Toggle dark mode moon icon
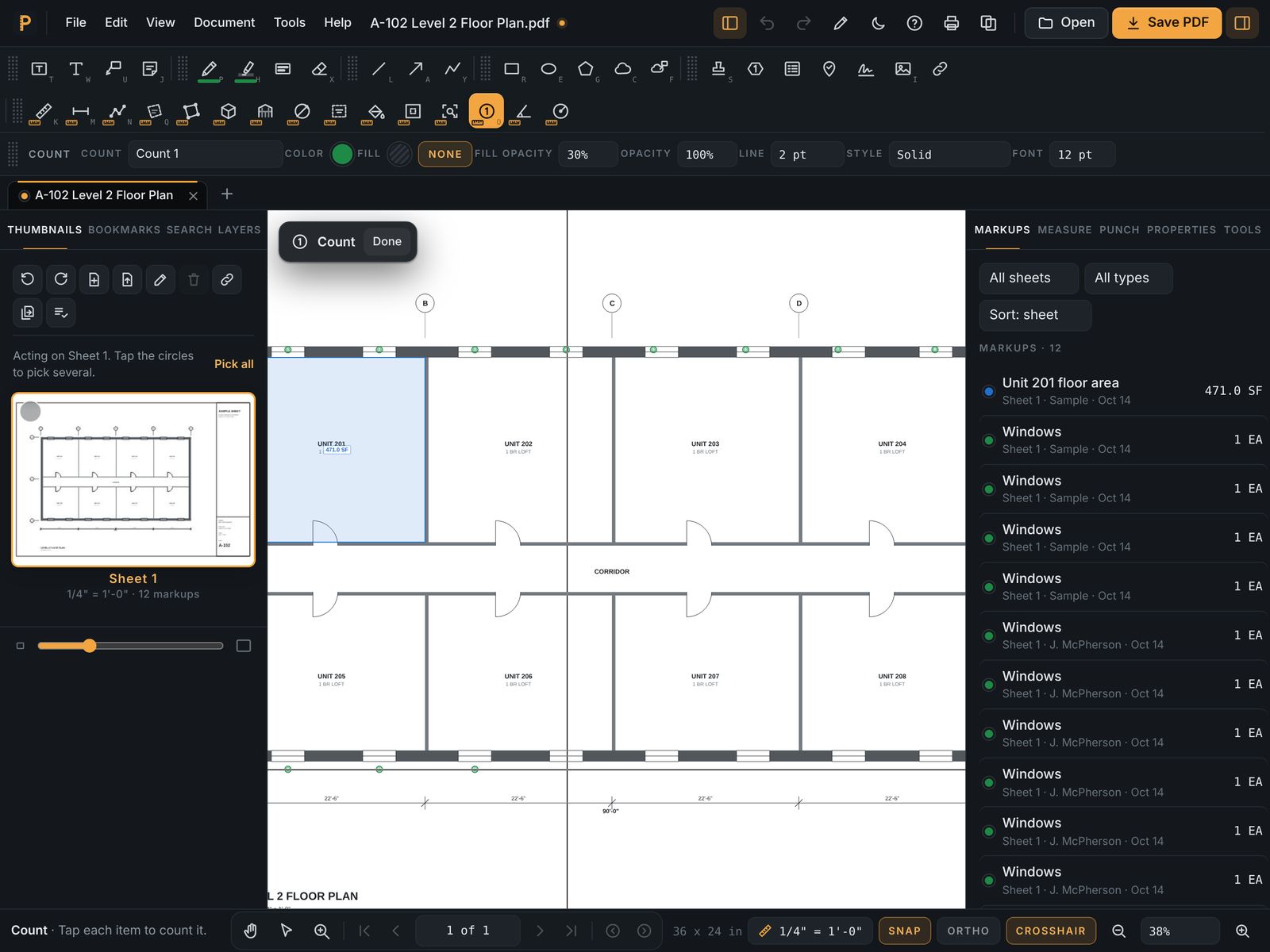The width and height of the screenshot is (1270, 952). 878,23
